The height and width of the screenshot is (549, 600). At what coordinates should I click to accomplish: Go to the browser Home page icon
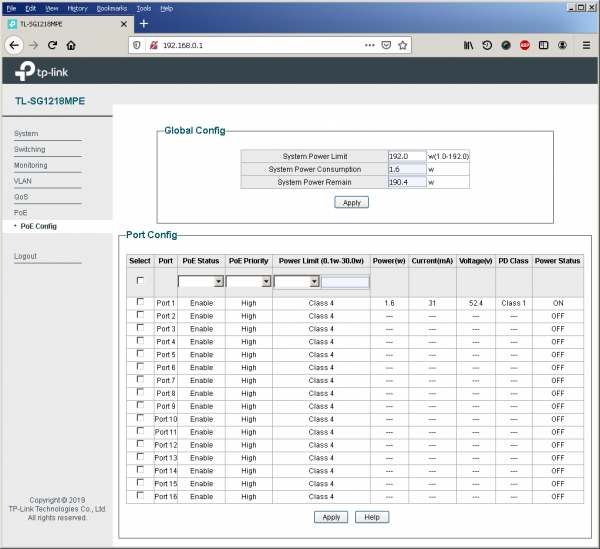(72, 45)
